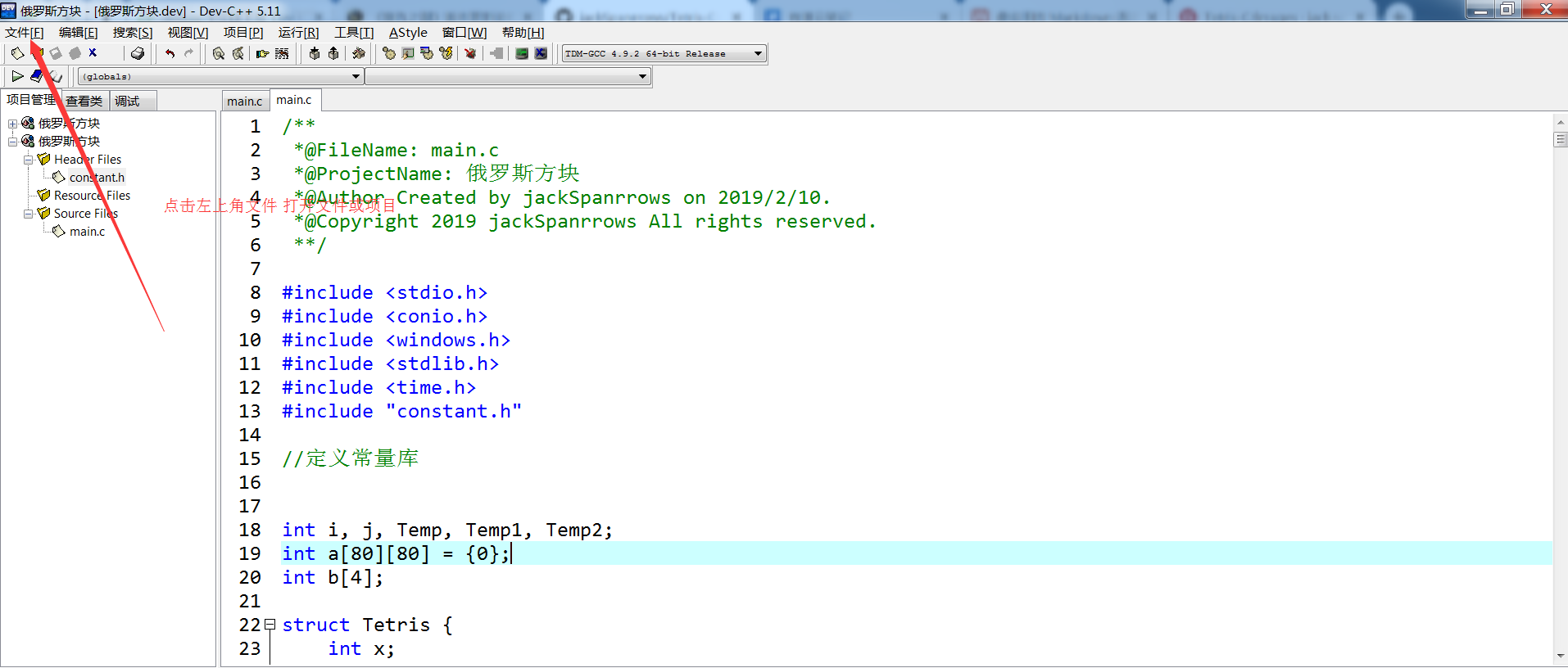1568x668 pixels.
Task: Open the 文件[F] menu
Action: (24, 33)
